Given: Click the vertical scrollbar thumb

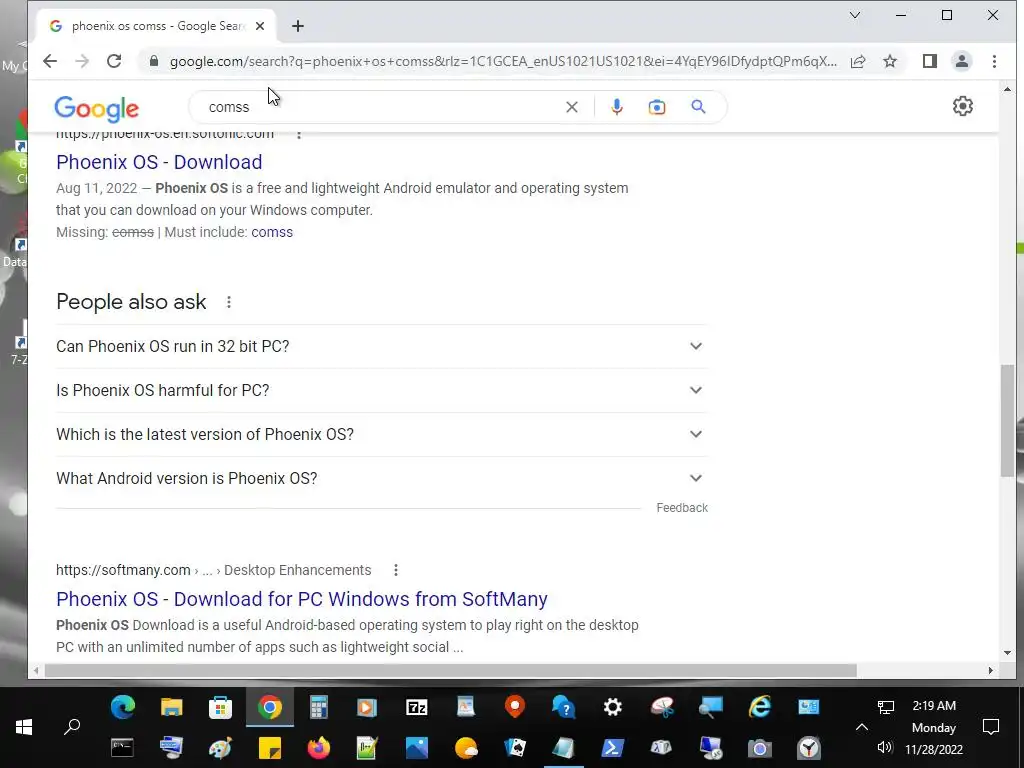Looking at the screenshot, I should click(1007, 421).
